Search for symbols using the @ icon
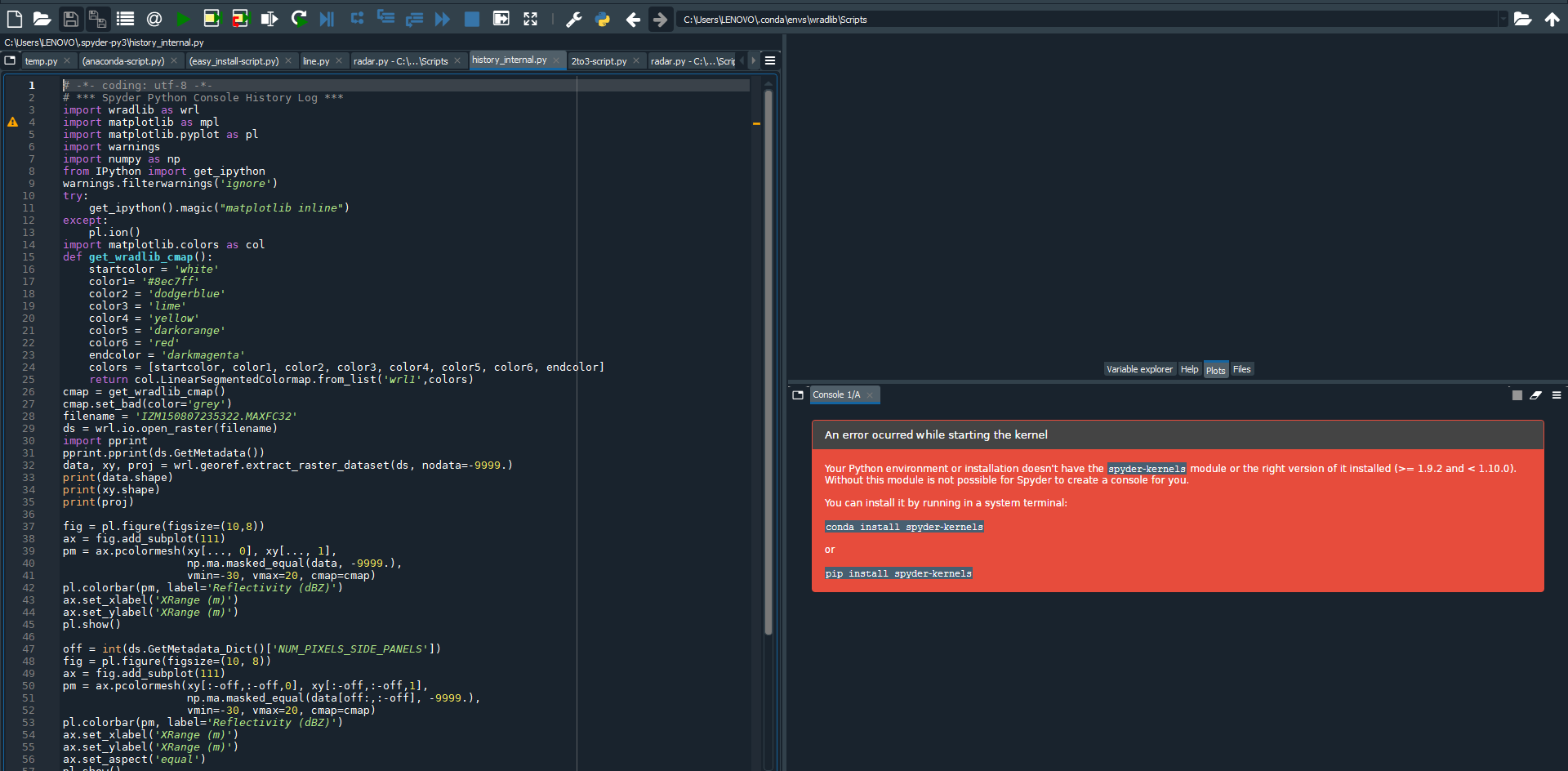This screenshot has height=771, width=1568. pyautogui.click(x=154, y=19)
